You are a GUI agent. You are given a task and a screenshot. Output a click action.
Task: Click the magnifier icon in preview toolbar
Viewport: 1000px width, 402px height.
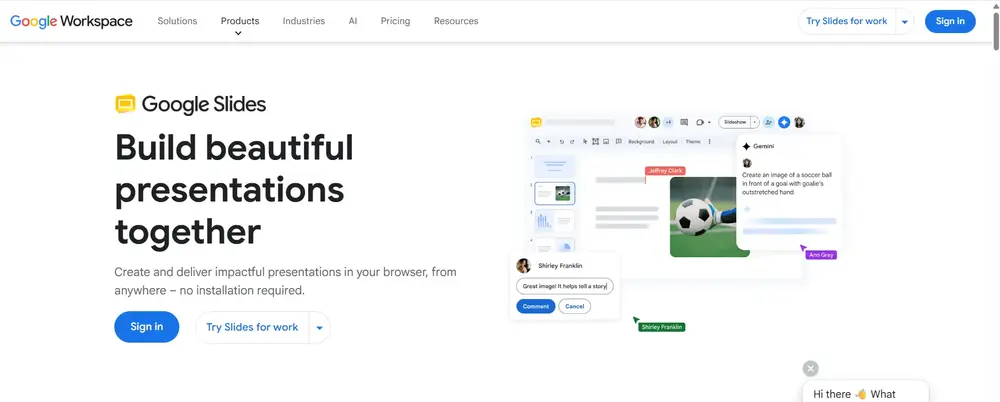[x=538, y=142]
